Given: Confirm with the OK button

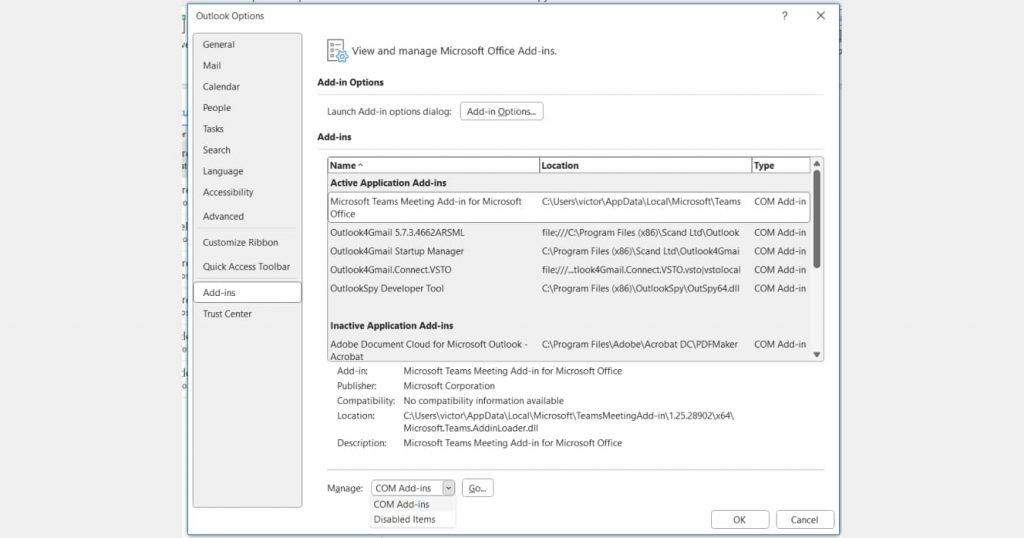Looking at the screenshot, I should tap(739, 520).
